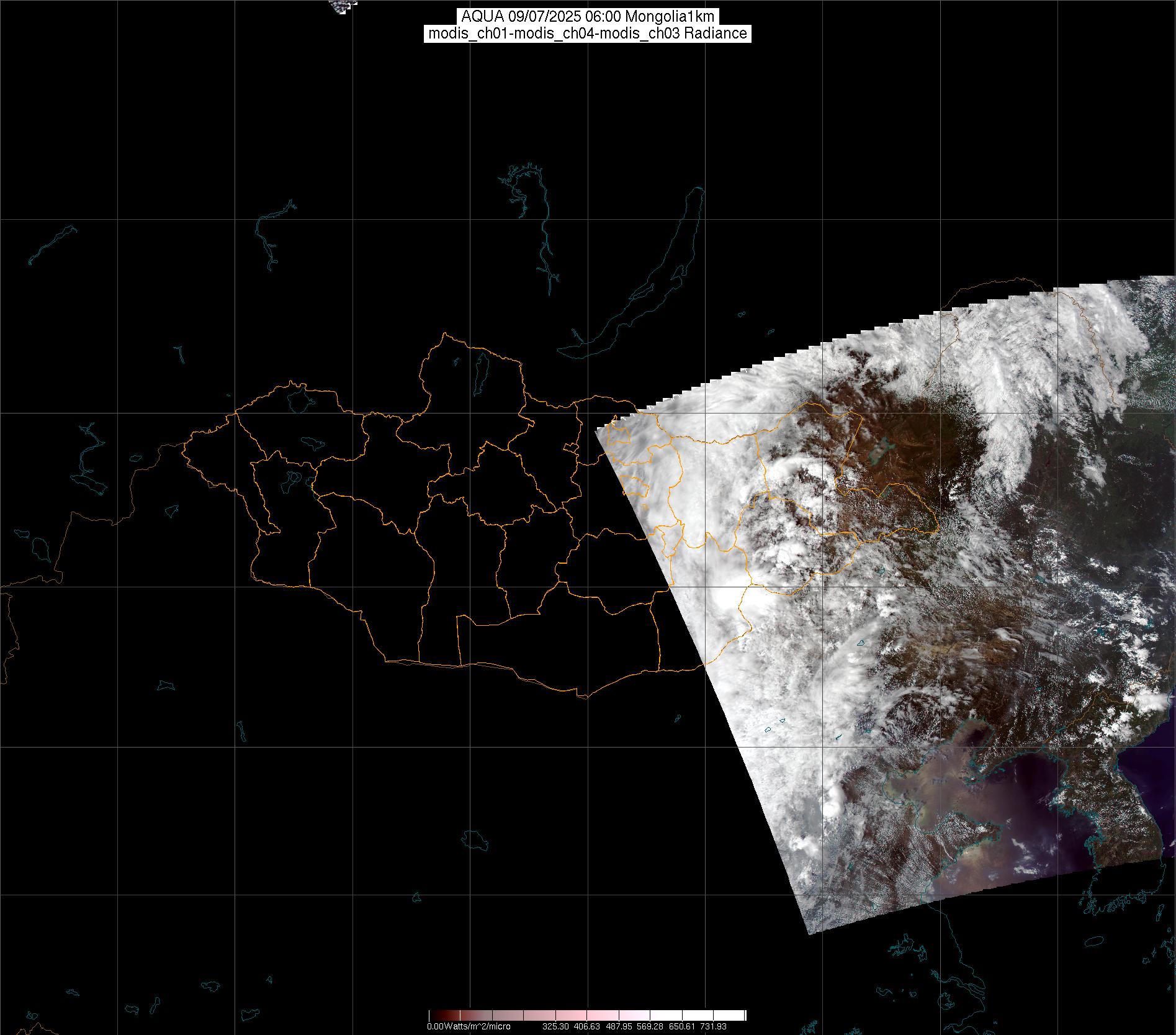
Task: Click the 325.30 value on the color scale
Action: (x=556, y=1026)
